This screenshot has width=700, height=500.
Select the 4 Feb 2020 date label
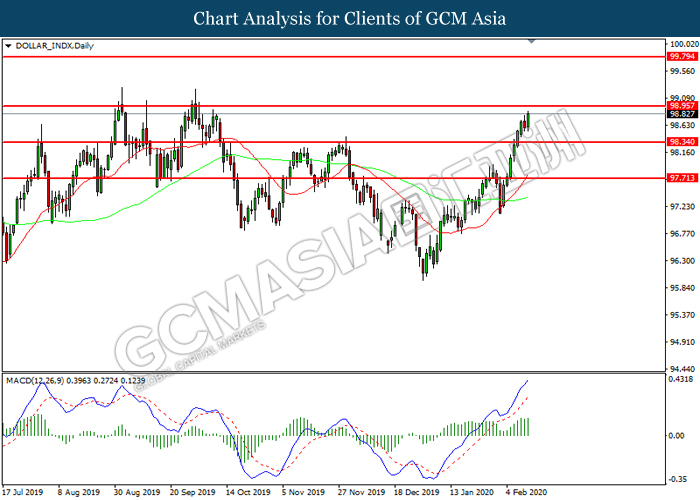(526, 492)
